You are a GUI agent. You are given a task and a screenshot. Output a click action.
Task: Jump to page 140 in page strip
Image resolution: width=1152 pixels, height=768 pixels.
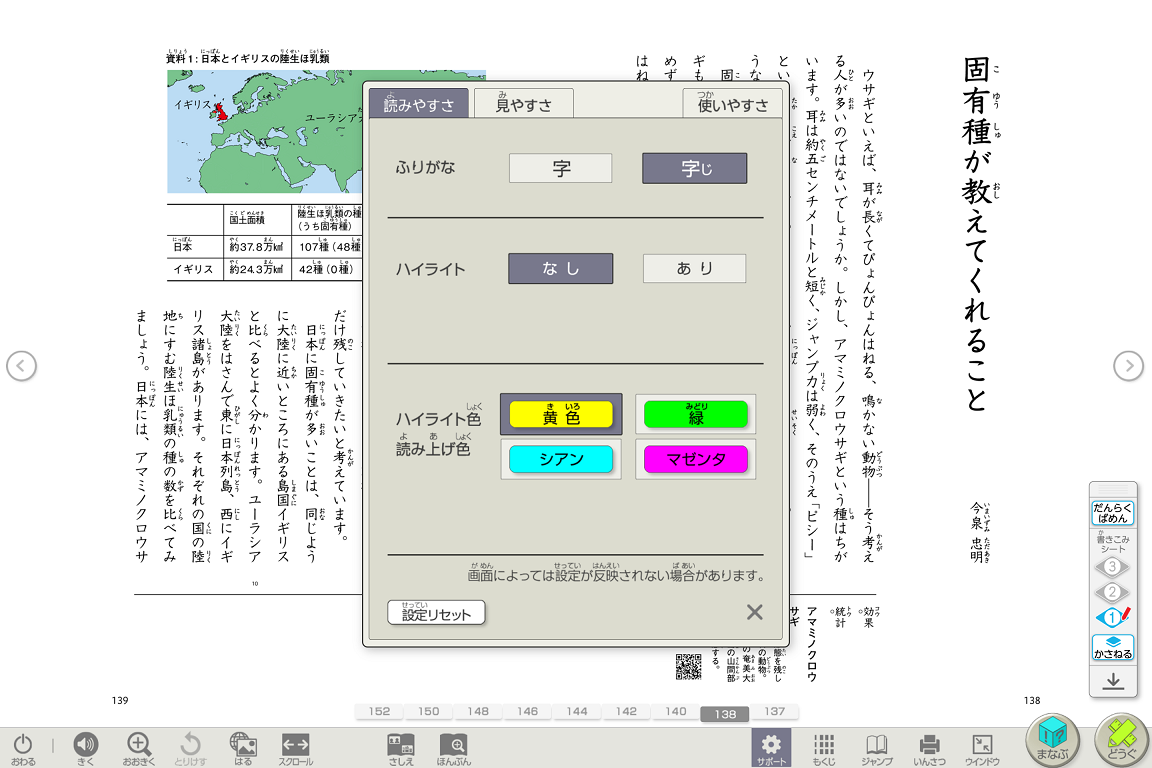coord(676,712)
